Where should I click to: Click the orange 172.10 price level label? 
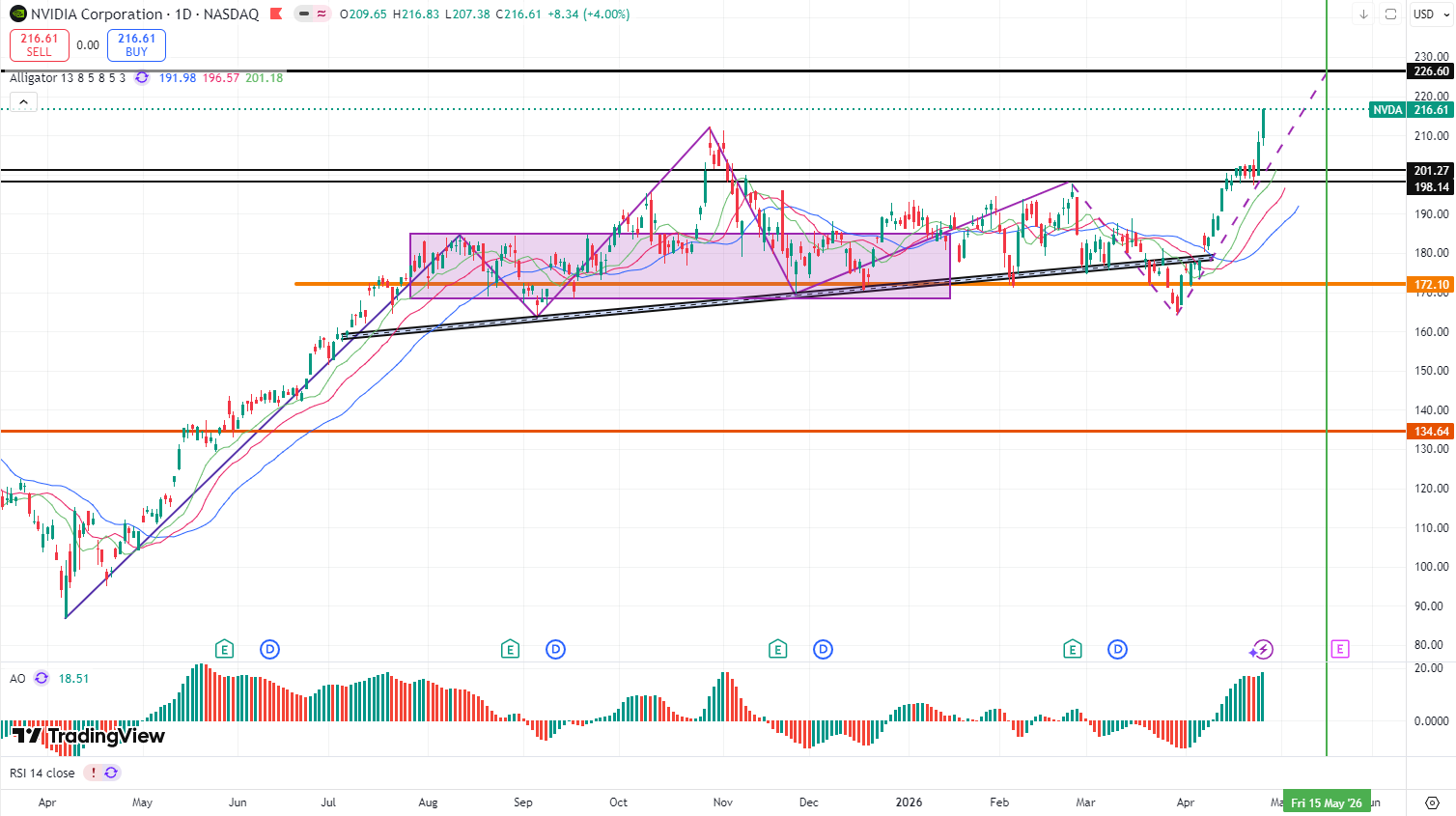point(1431,285)
